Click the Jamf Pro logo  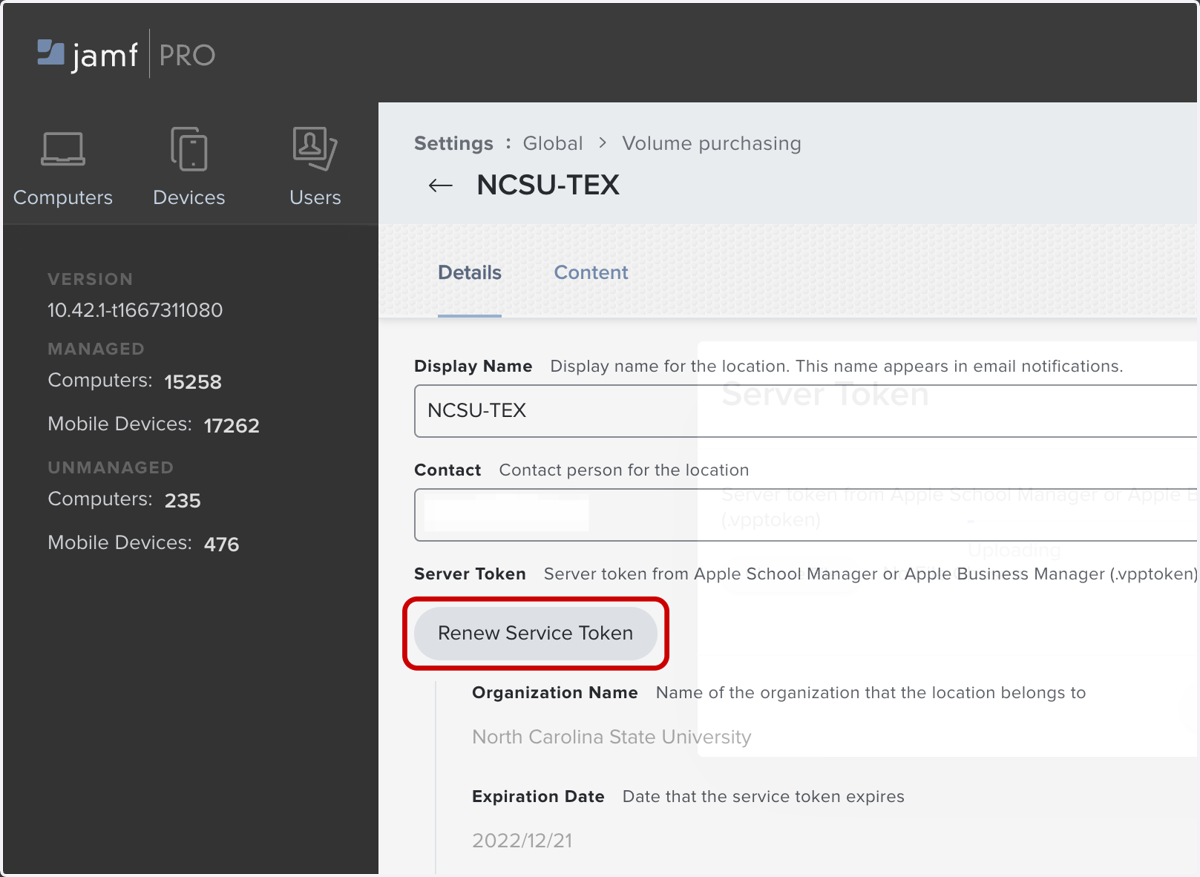126,54
